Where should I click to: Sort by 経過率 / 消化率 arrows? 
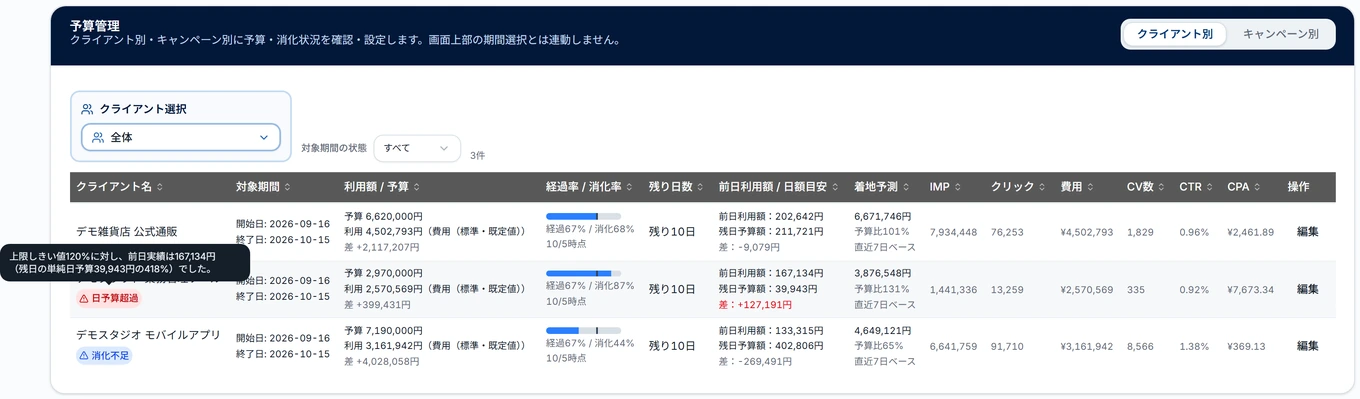coord(629,187)
